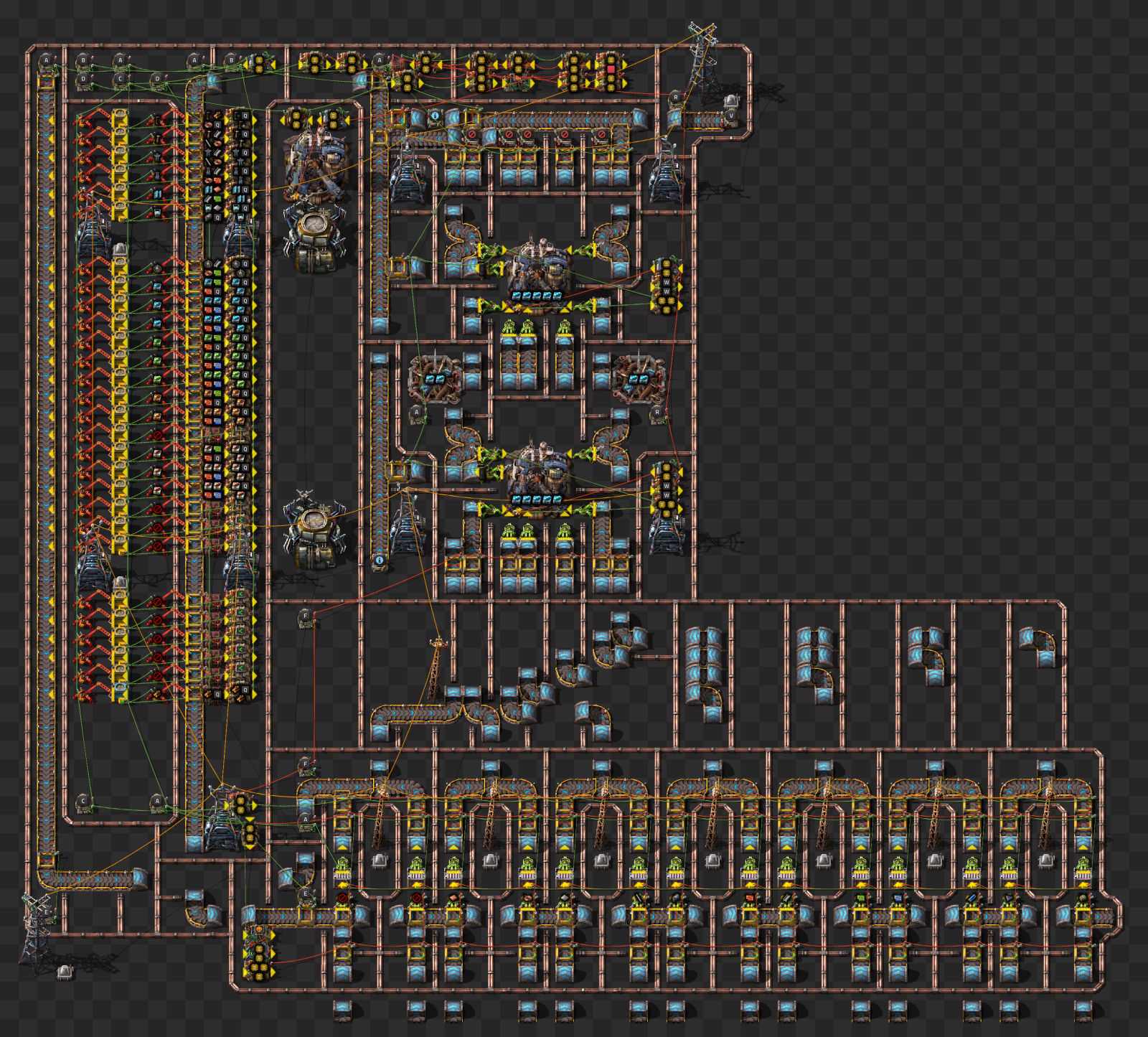The height and width of the screenshot is (1037, 1148).
Task: Select the lamp in the first bottom bay
Action: (380, 860)
